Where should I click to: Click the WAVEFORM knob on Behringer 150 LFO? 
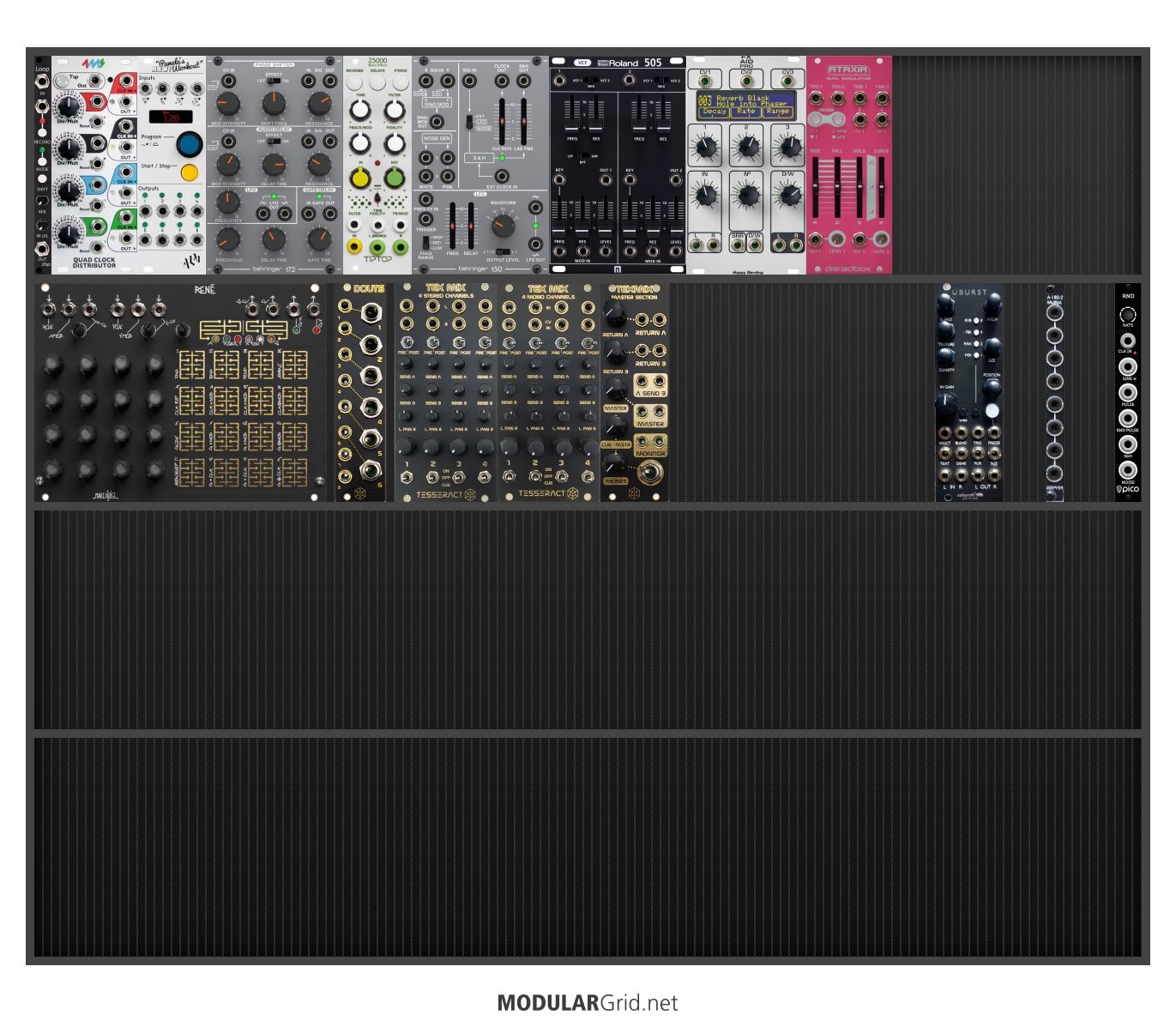503,226
